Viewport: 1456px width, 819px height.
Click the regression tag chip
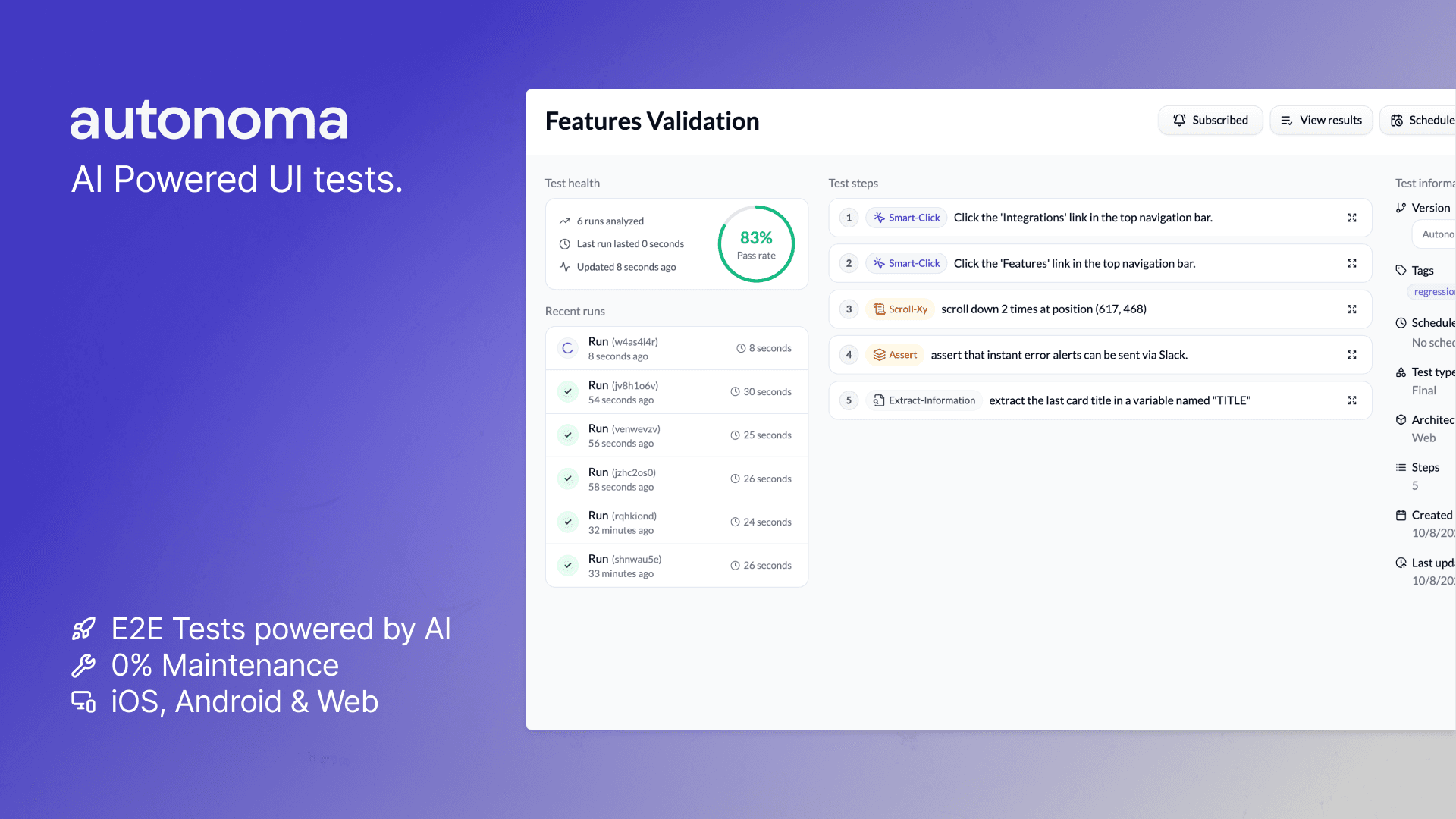pos(1433,292)
